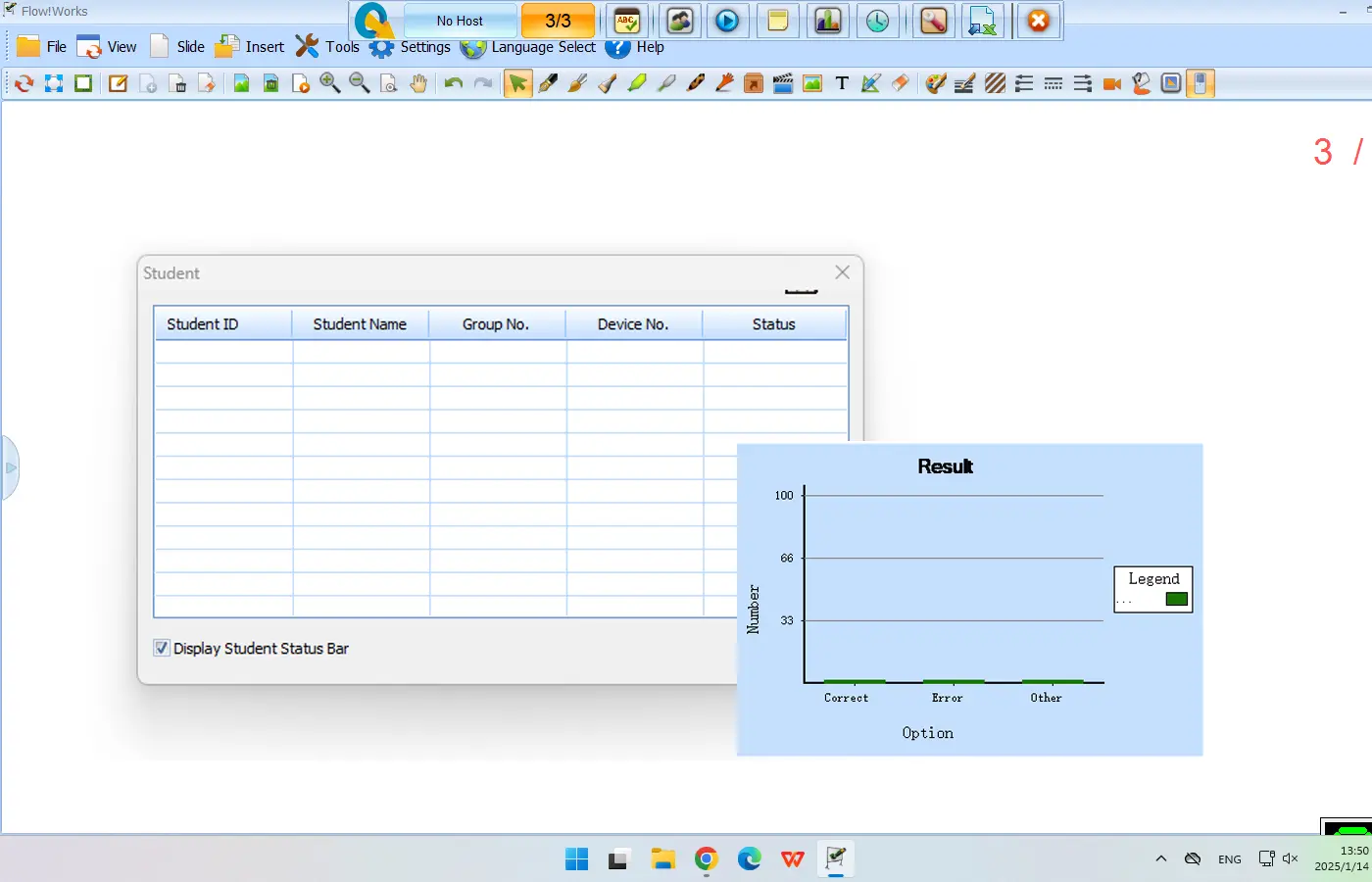The width and height of the screenshot is (1372, 882).
Task: Click the redo arrow
Action: tap(483, 83)
